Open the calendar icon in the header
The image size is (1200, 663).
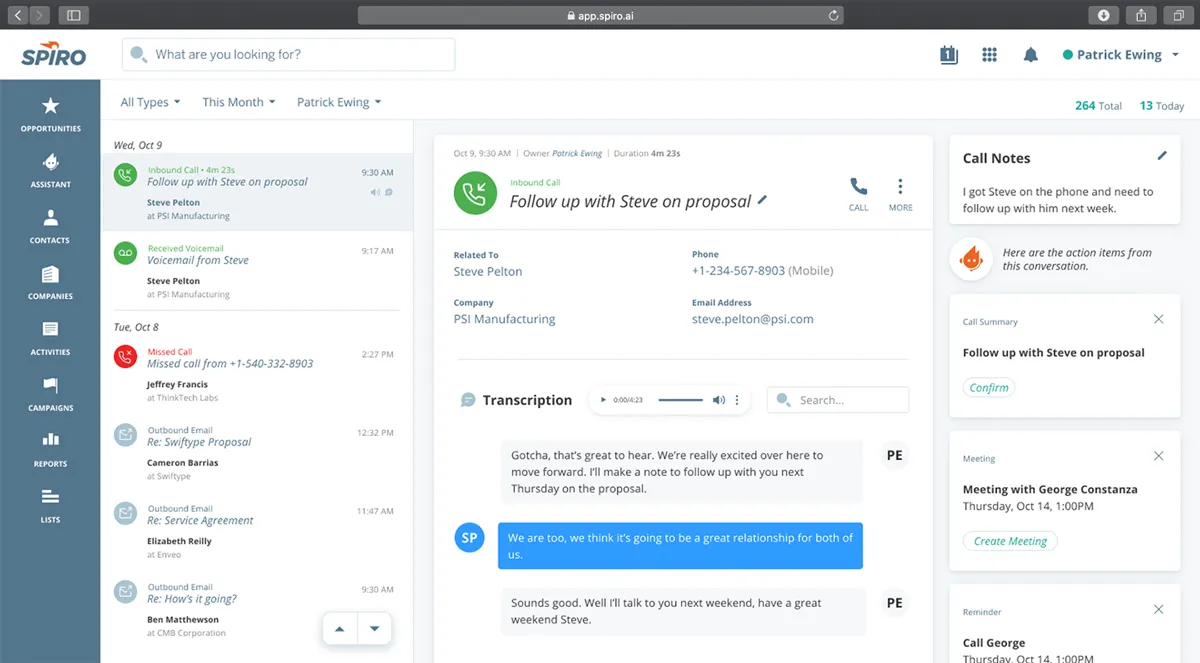point(949,55)
